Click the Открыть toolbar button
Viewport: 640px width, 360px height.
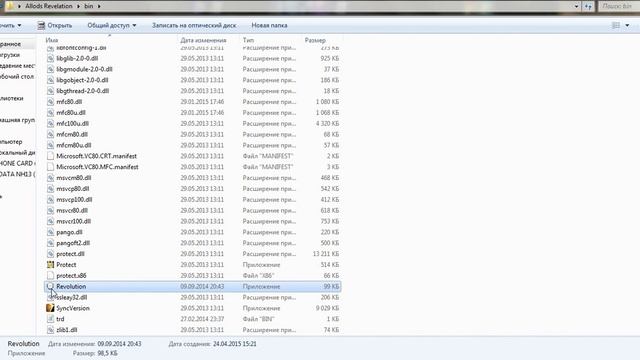55,25
